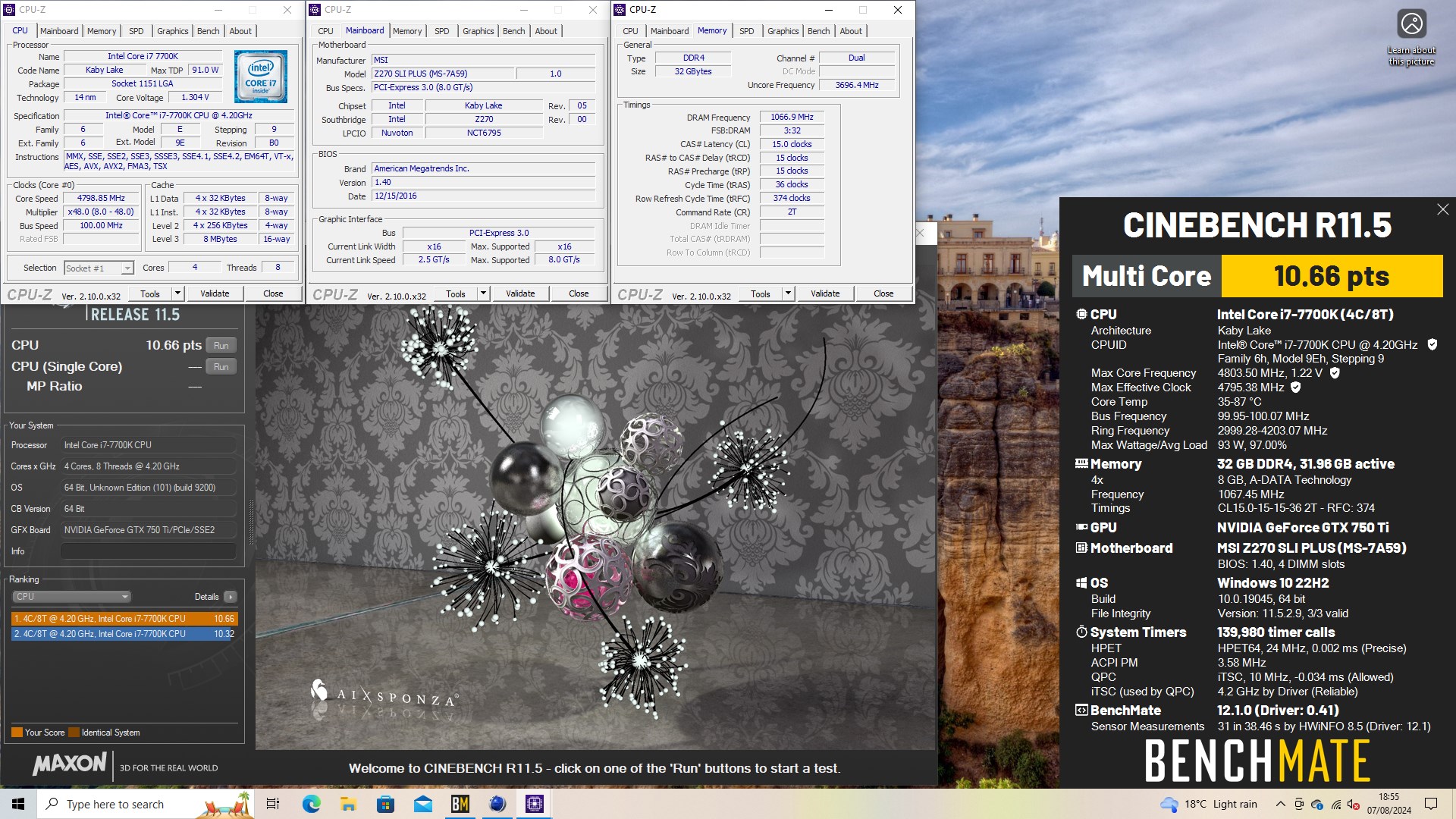This screenshot has height=819, width=1456.
Task: Open File Explorer from the taskbar
Action: 349,804
